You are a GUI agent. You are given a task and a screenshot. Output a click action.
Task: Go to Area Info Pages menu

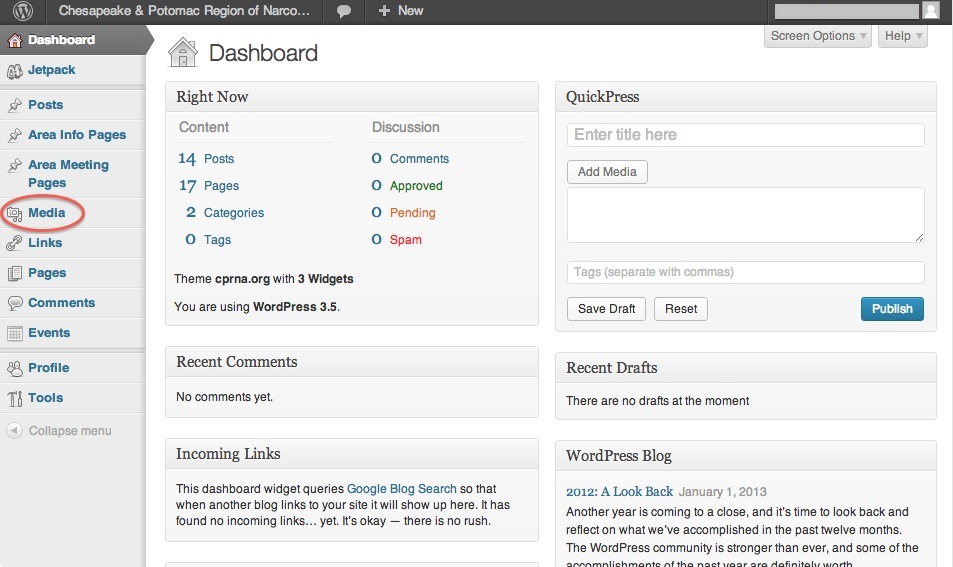point(77,135)
